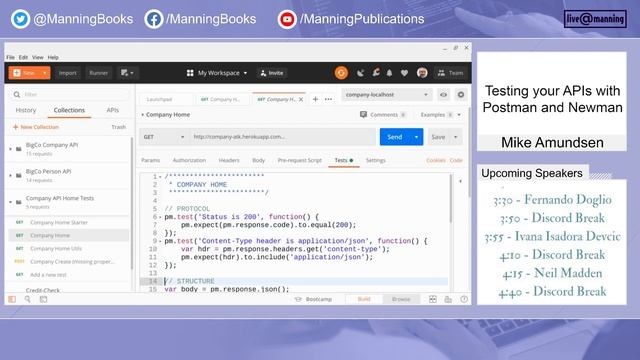Viewport: 640px width, 360px height.
Task: Add a new request tab with plus
Action: [x=315, y=99]
